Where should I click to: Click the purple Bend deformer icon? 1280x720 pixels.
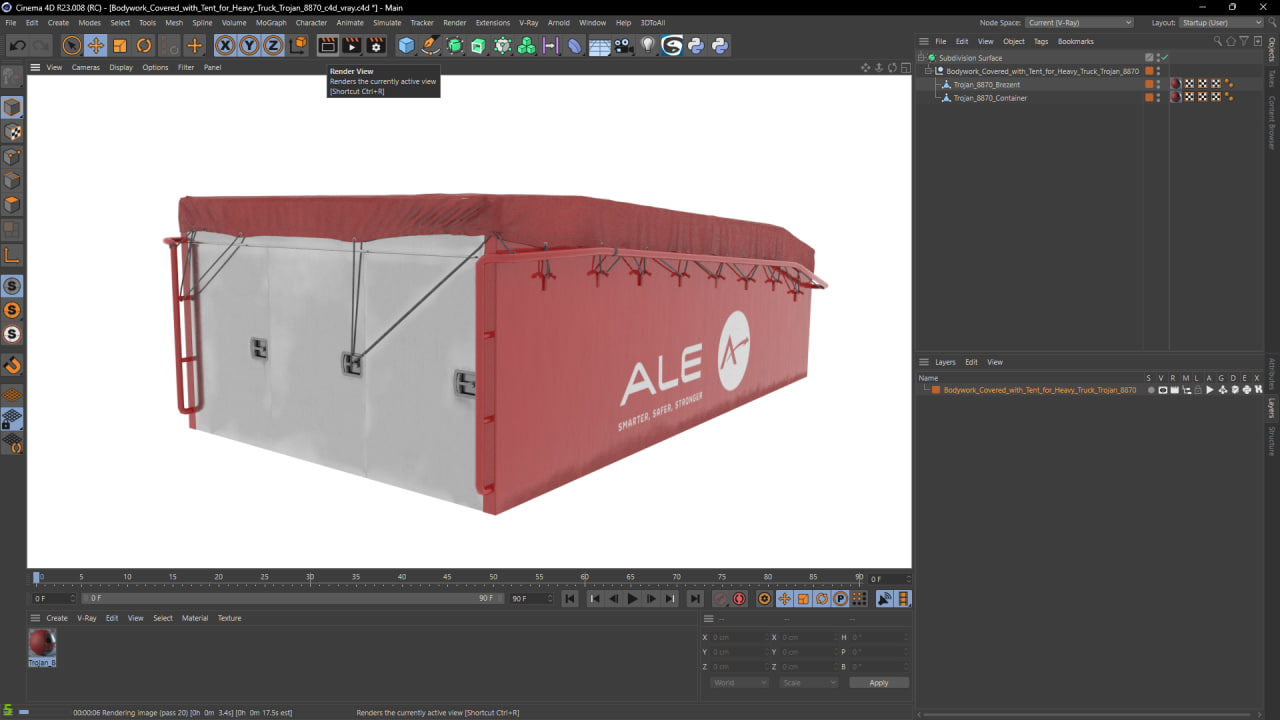point(574,45)
